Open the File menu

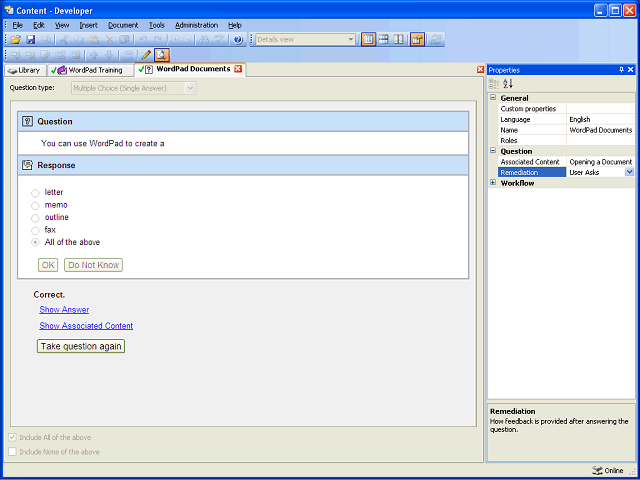click(18, 25)
